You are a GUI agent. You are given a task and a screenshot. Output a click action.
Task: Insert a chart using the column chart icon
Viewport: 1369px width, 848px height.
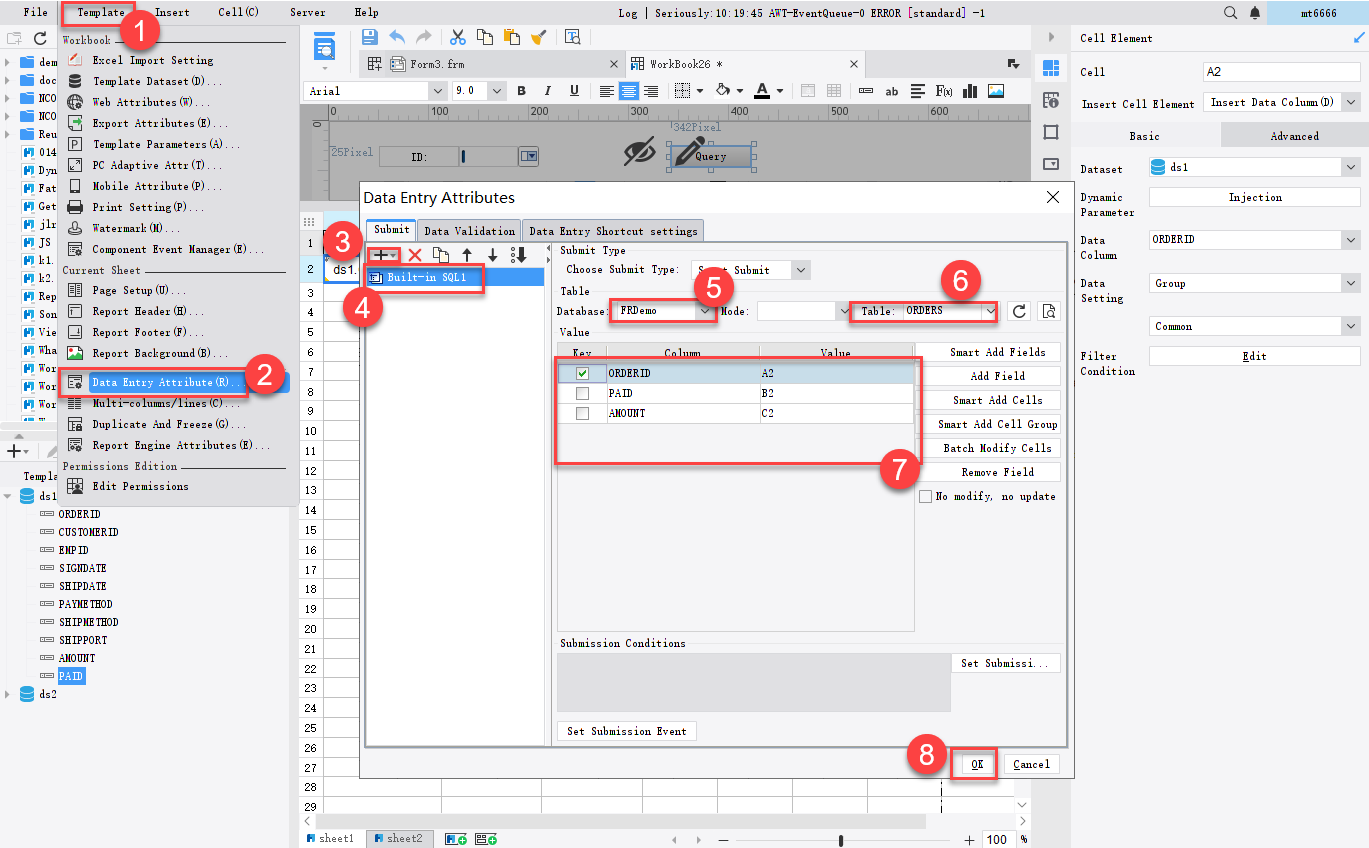click(971, 91)
